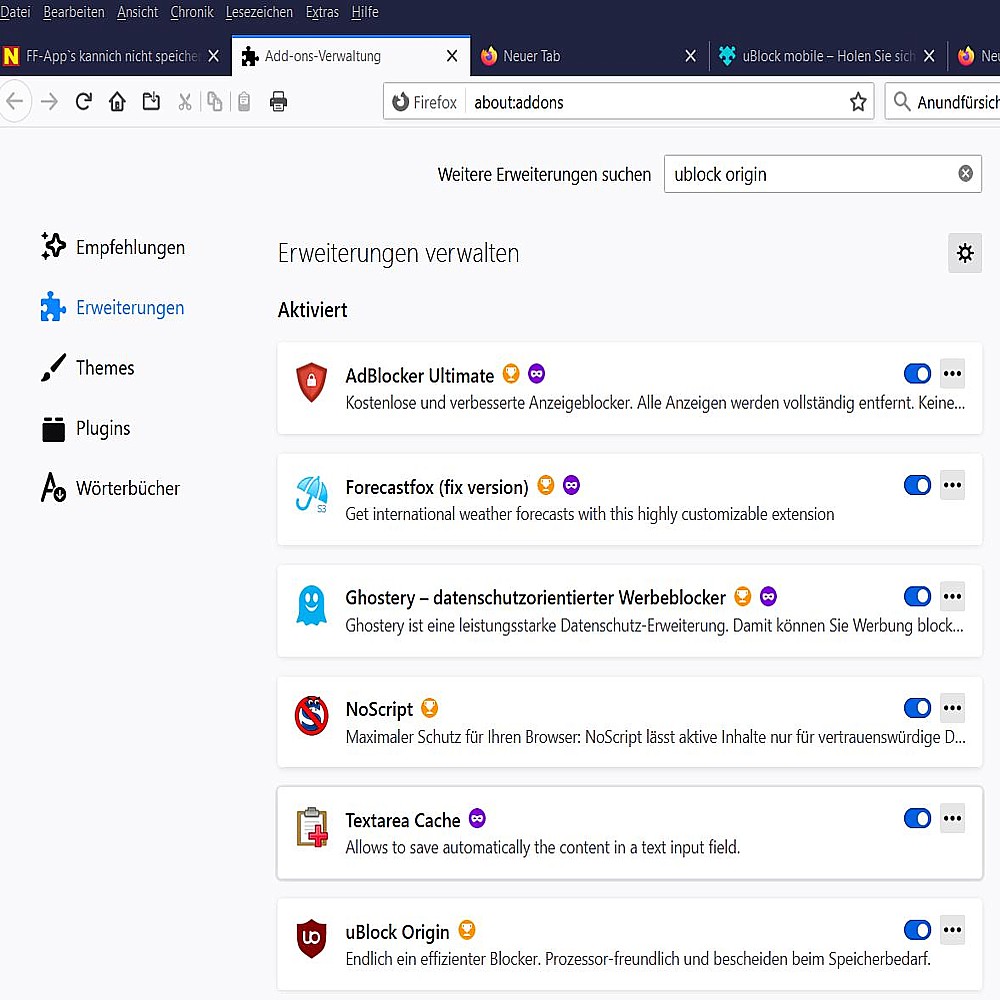Open NoScript three-dot menu
Viewport: 1000px width, 1000px height.
pyautogui.click(x=952, y=708)
